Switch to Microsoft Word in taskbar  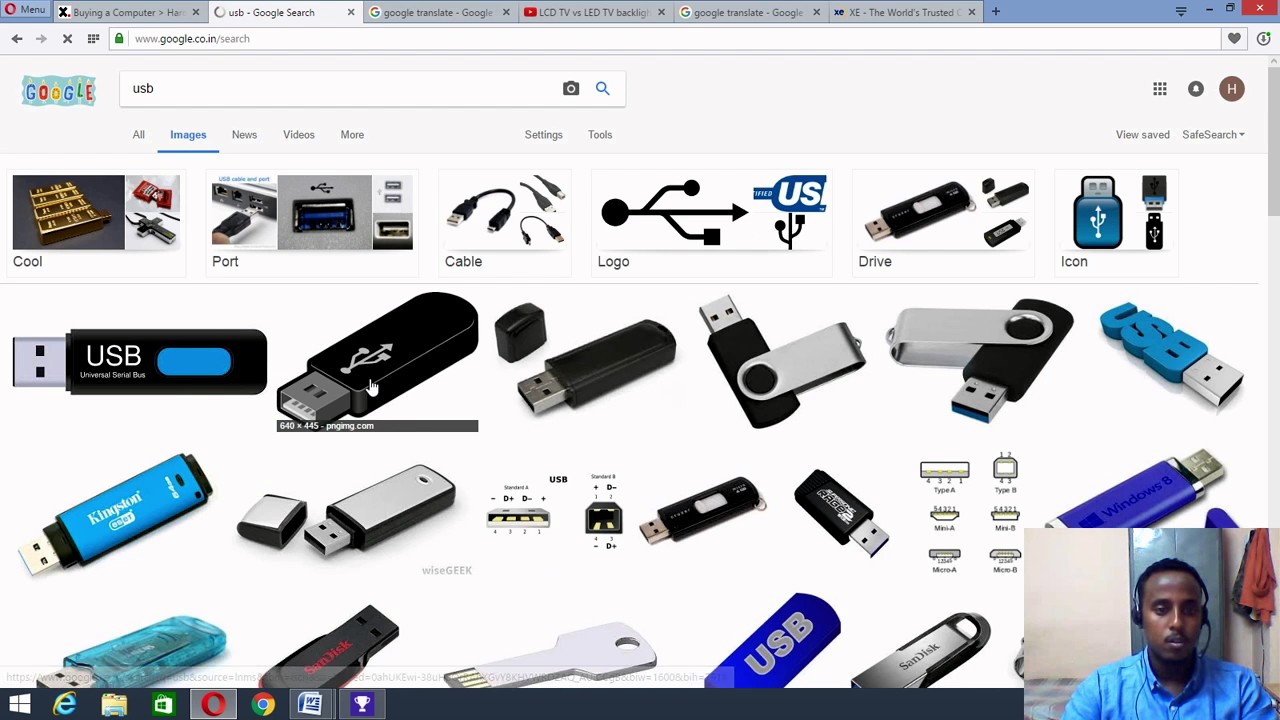[311, 704]
